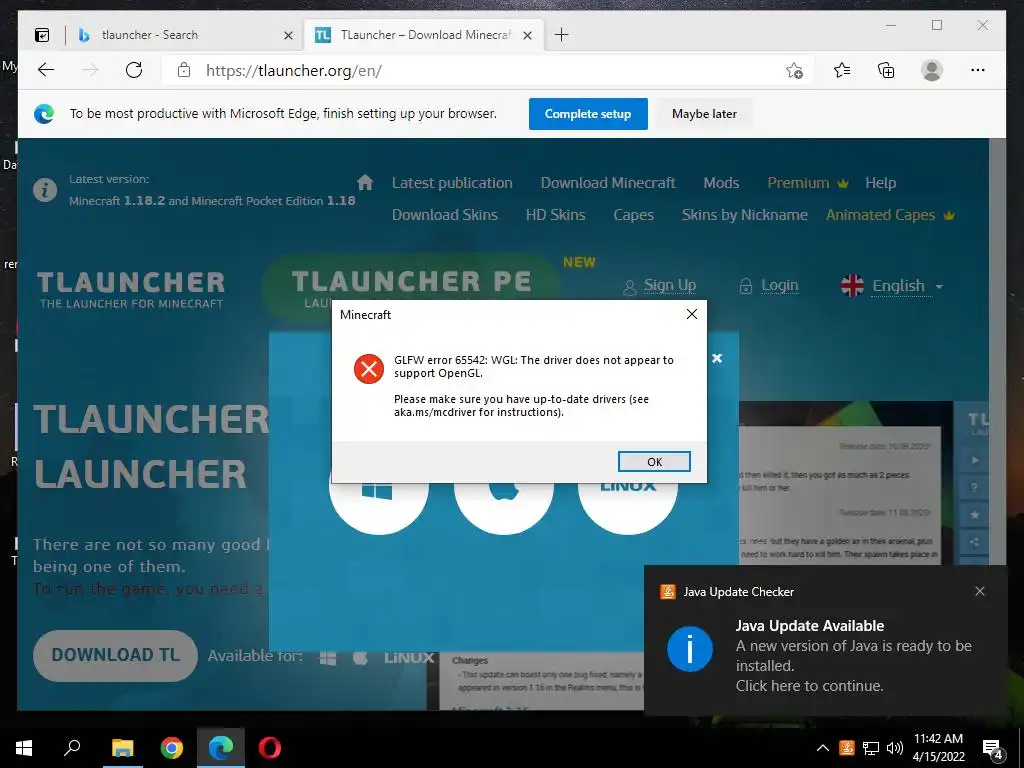Viewport: 1024px width, 768px height.
Task: Close the TLauncher Download Minecraft tab
Action: tap(528, 35)
